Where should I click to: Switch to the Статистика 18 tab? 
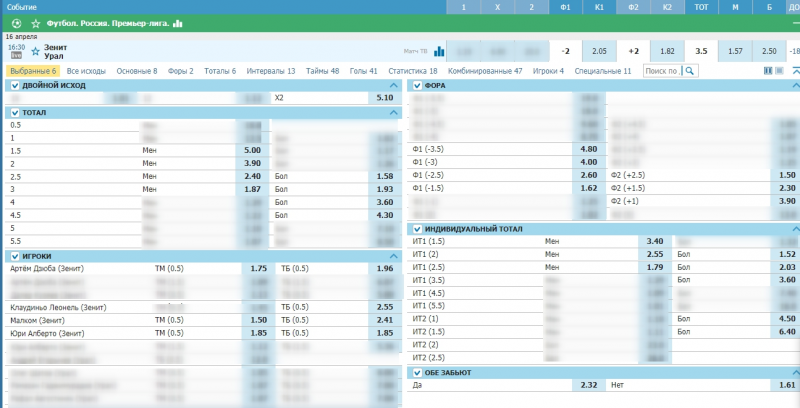pyautogui.click(x=412, y=71)
